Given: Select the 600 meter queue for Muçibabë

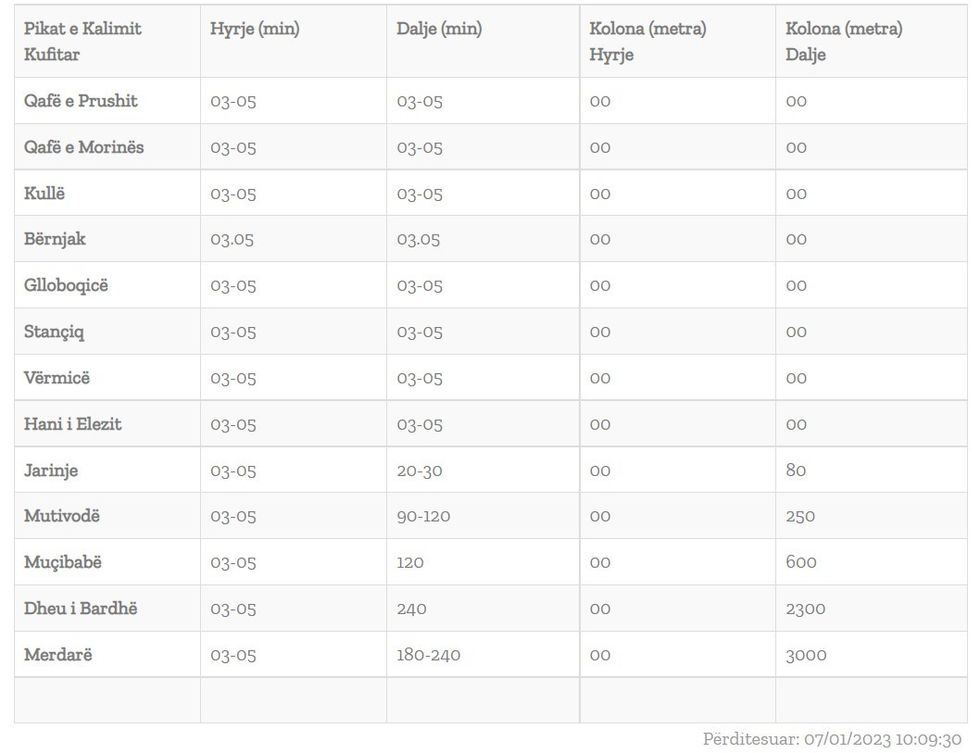Looking at the screenshot, I should tap(801, 562).
